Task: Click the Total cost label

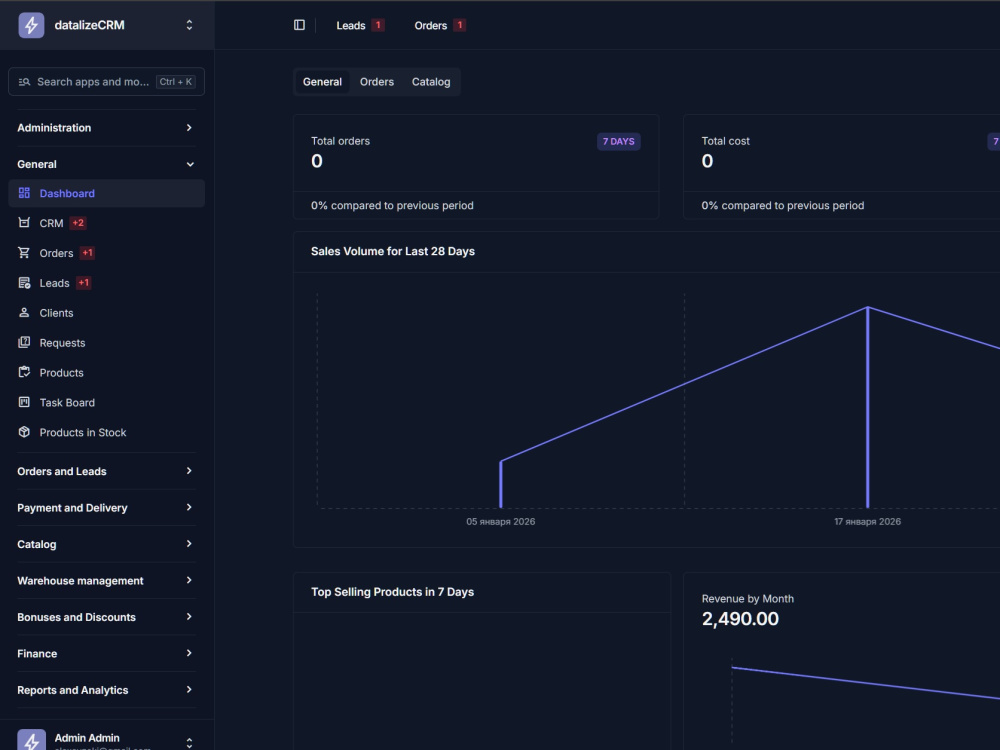Action: click(x=725, y=141)
